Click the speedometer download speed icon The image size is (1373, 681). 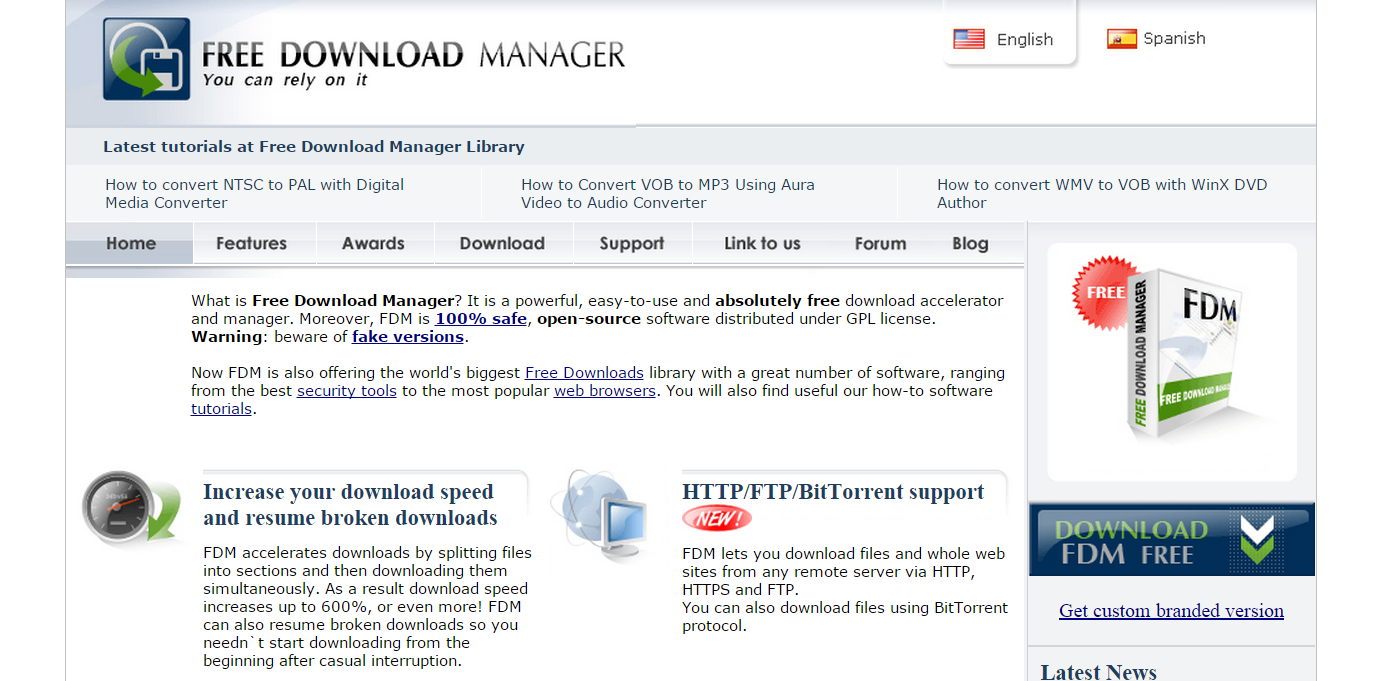(x=132, y=509)
